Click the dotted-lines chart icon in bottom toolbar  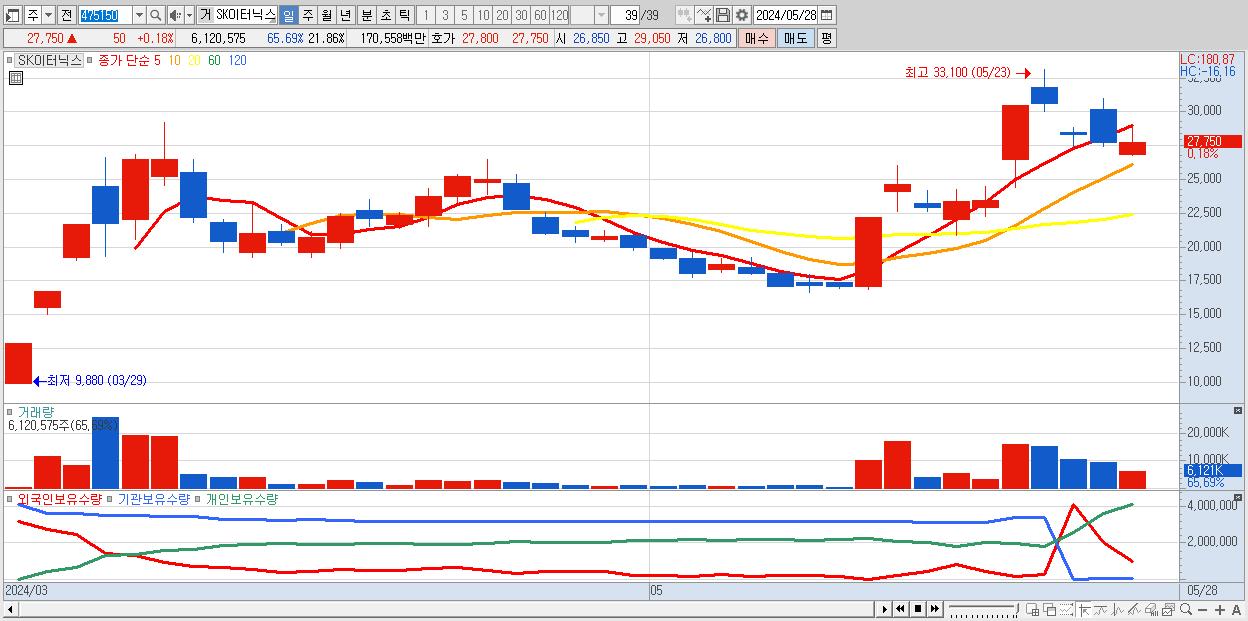coord(1067,609)
